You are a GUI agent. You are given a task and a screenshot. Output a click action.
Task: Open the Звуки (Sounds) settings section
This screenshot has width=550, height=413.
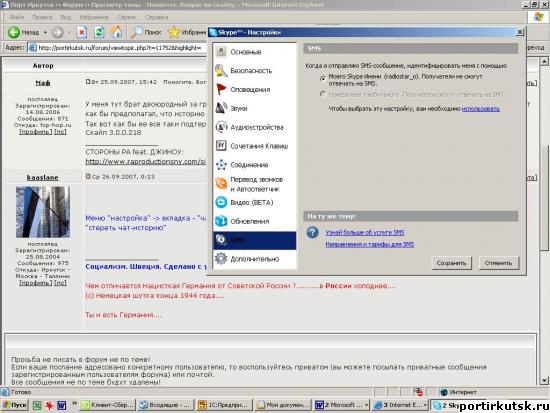(254, 108)
